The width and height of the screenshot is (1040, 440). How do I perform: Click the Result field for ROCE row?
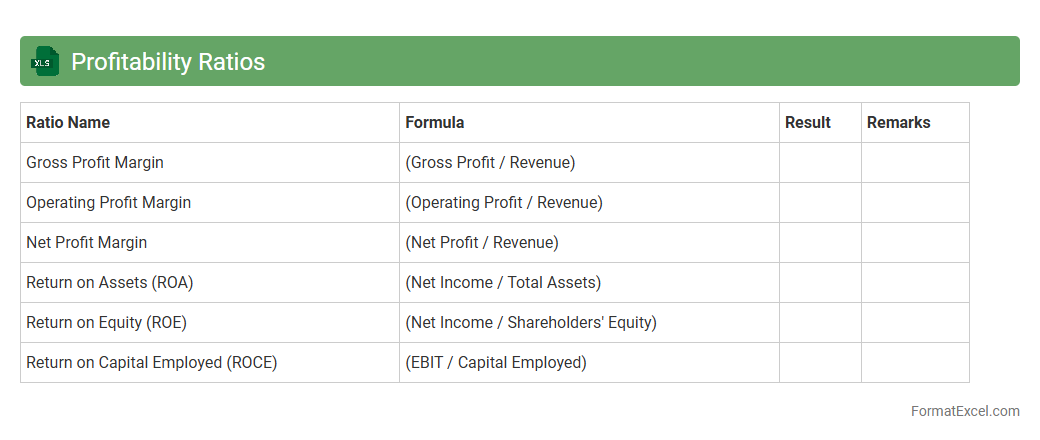820,363
